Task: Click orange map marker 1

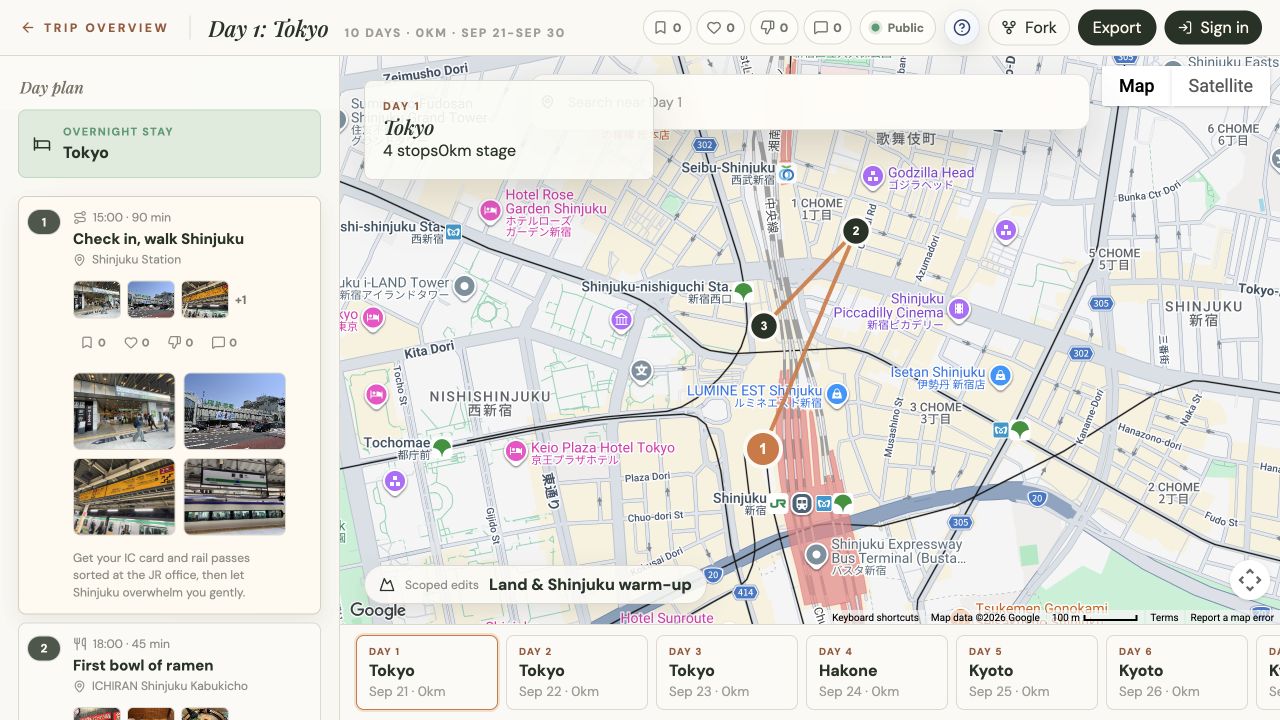Action: point(763,449)
